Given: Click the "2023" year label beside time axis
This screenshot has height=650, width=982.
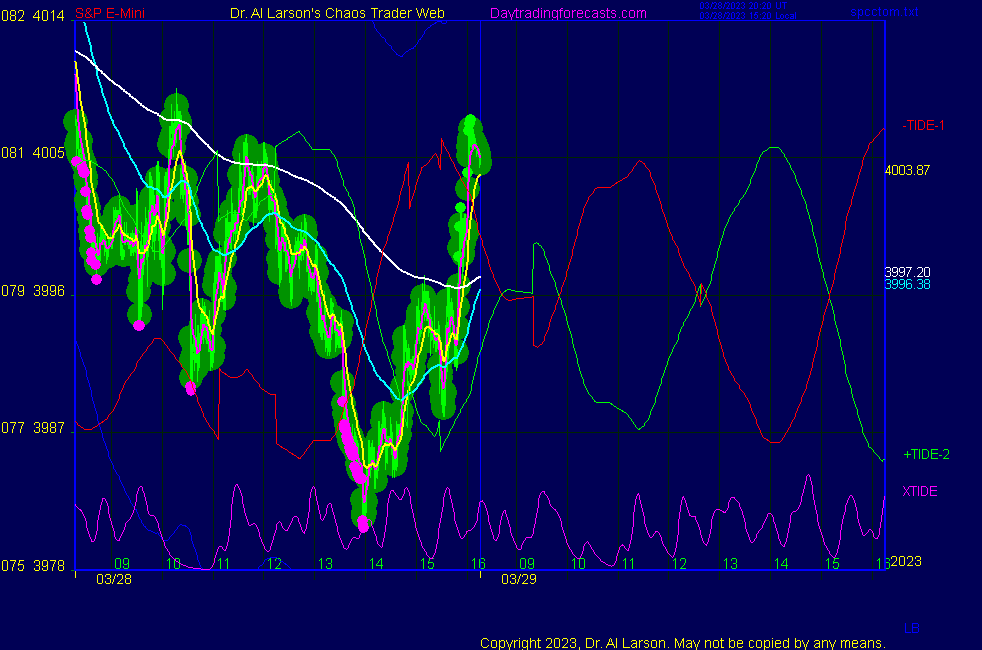Looking at the screenshot, I should pos(906,561).
